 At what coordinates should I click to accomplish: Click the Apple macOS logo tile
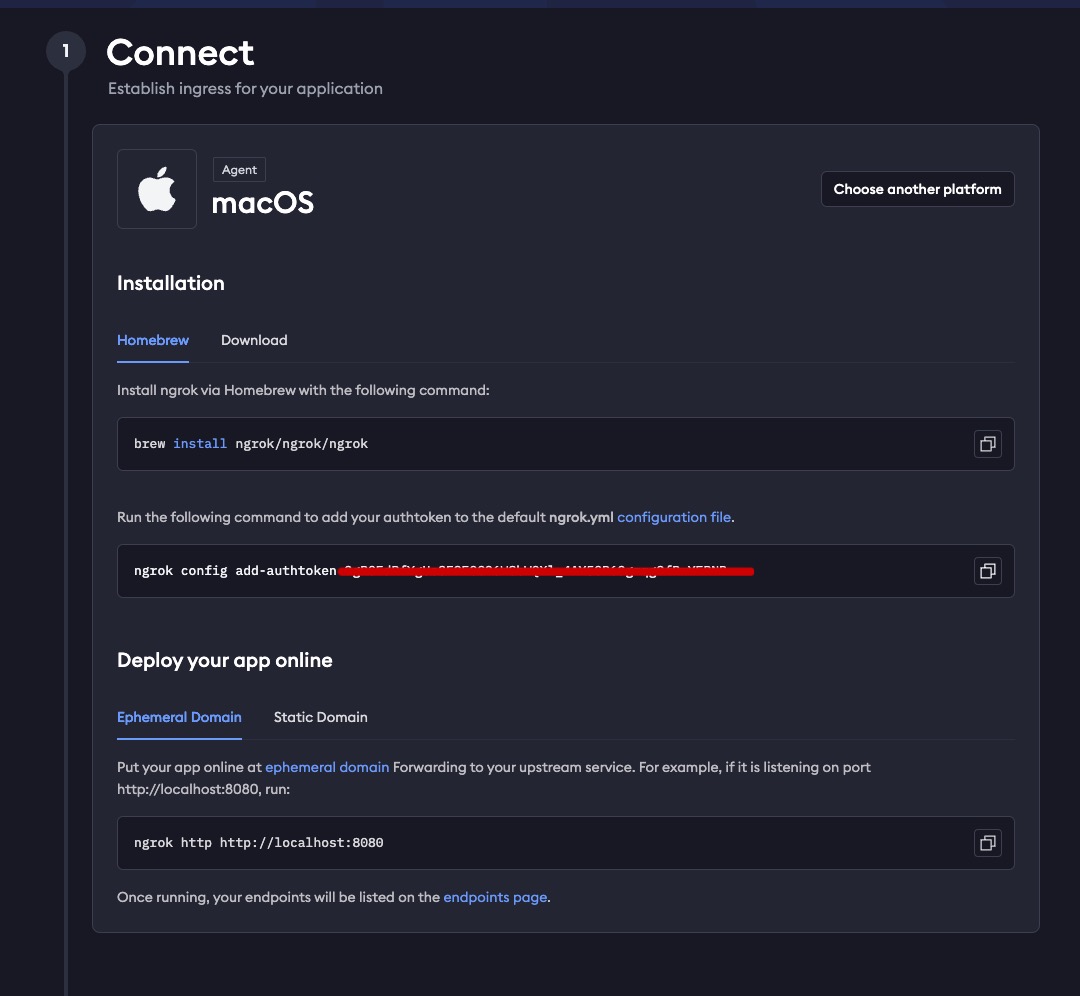click(x=157, y=189)
